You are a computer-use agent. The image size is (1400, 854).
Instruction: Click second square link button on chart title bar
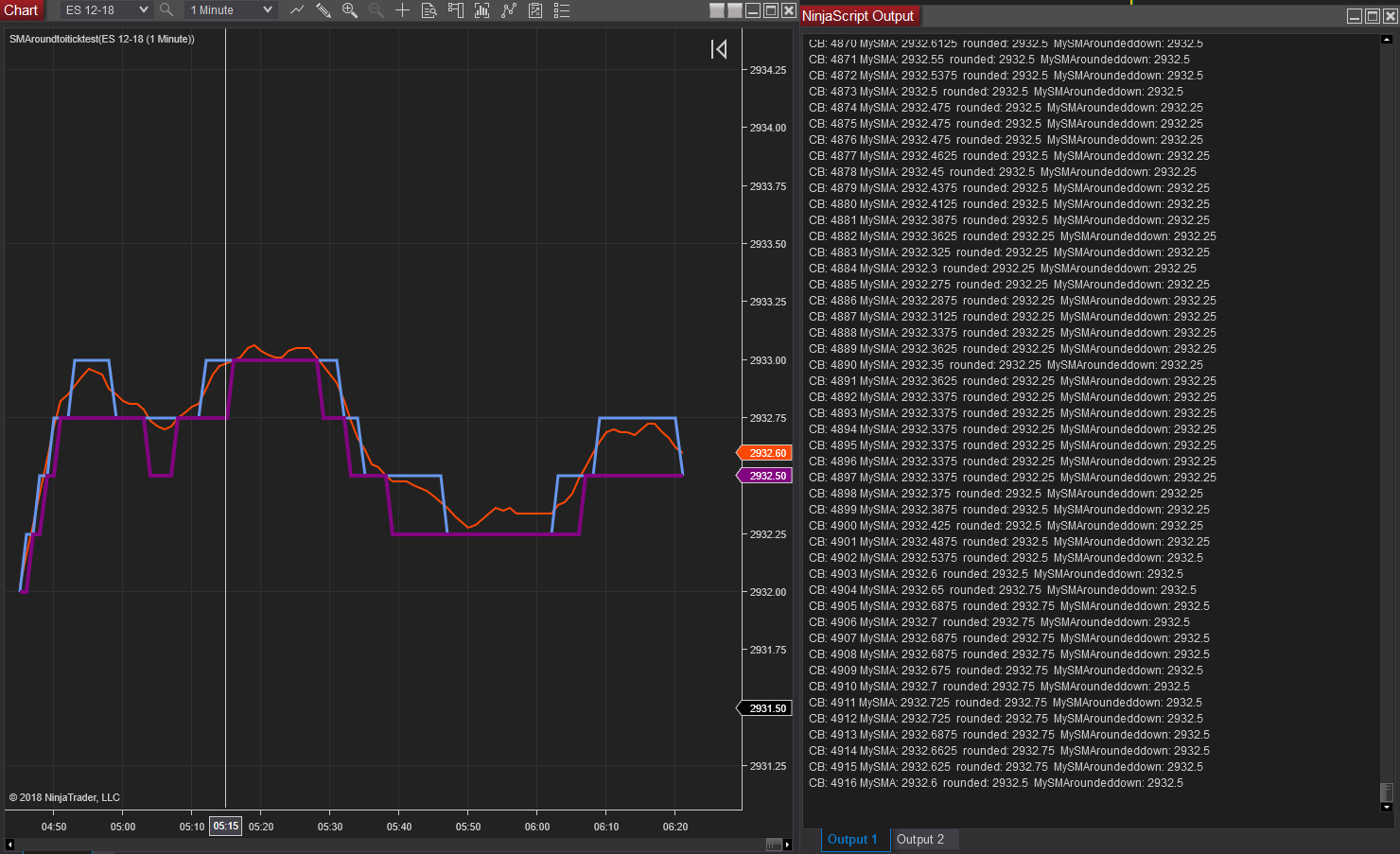click(735, 10)
